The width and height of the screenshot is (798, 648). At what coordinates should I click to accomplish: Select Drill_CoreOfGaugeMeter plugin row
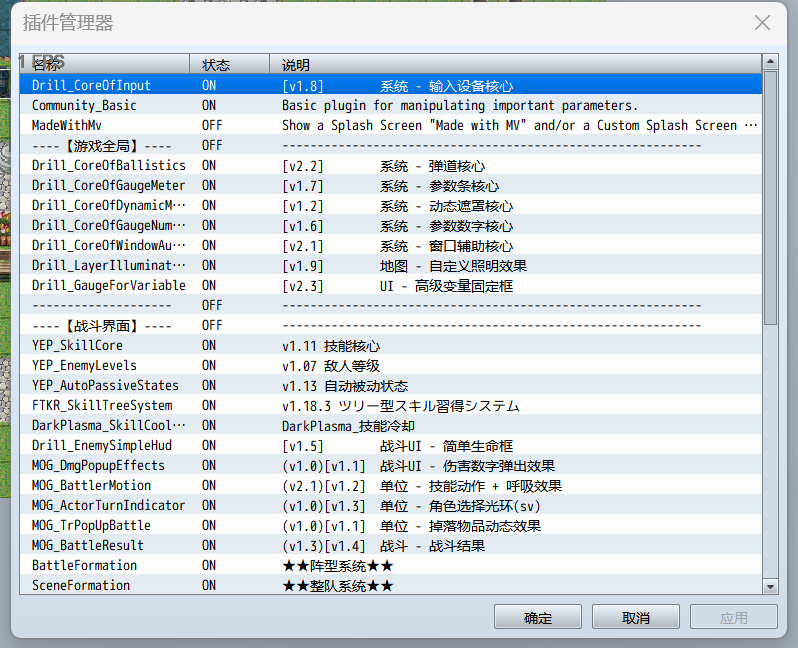[391, 185]
